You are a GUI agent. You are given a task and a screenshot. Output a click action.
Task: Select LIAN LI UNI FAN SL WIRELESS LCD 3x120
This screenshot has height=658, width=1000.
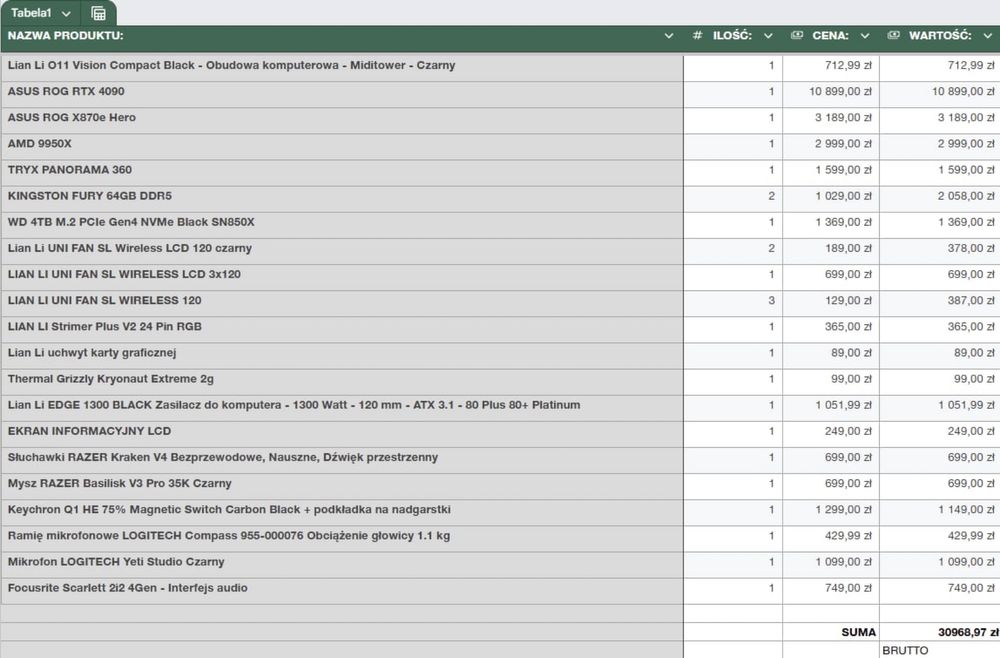342,275
